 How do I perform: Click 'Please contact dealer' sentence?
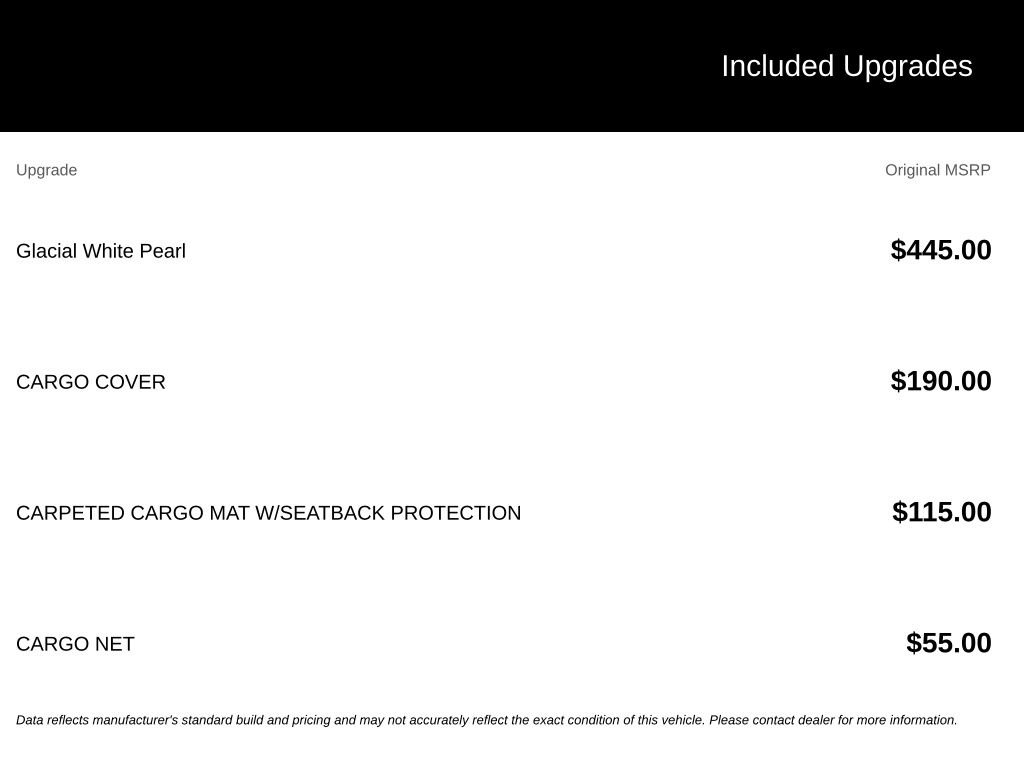click(833, 720)
